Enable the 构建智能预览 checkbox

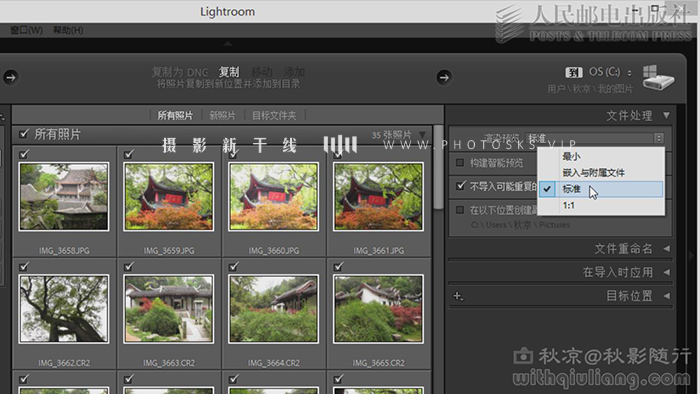coord(460,163)
